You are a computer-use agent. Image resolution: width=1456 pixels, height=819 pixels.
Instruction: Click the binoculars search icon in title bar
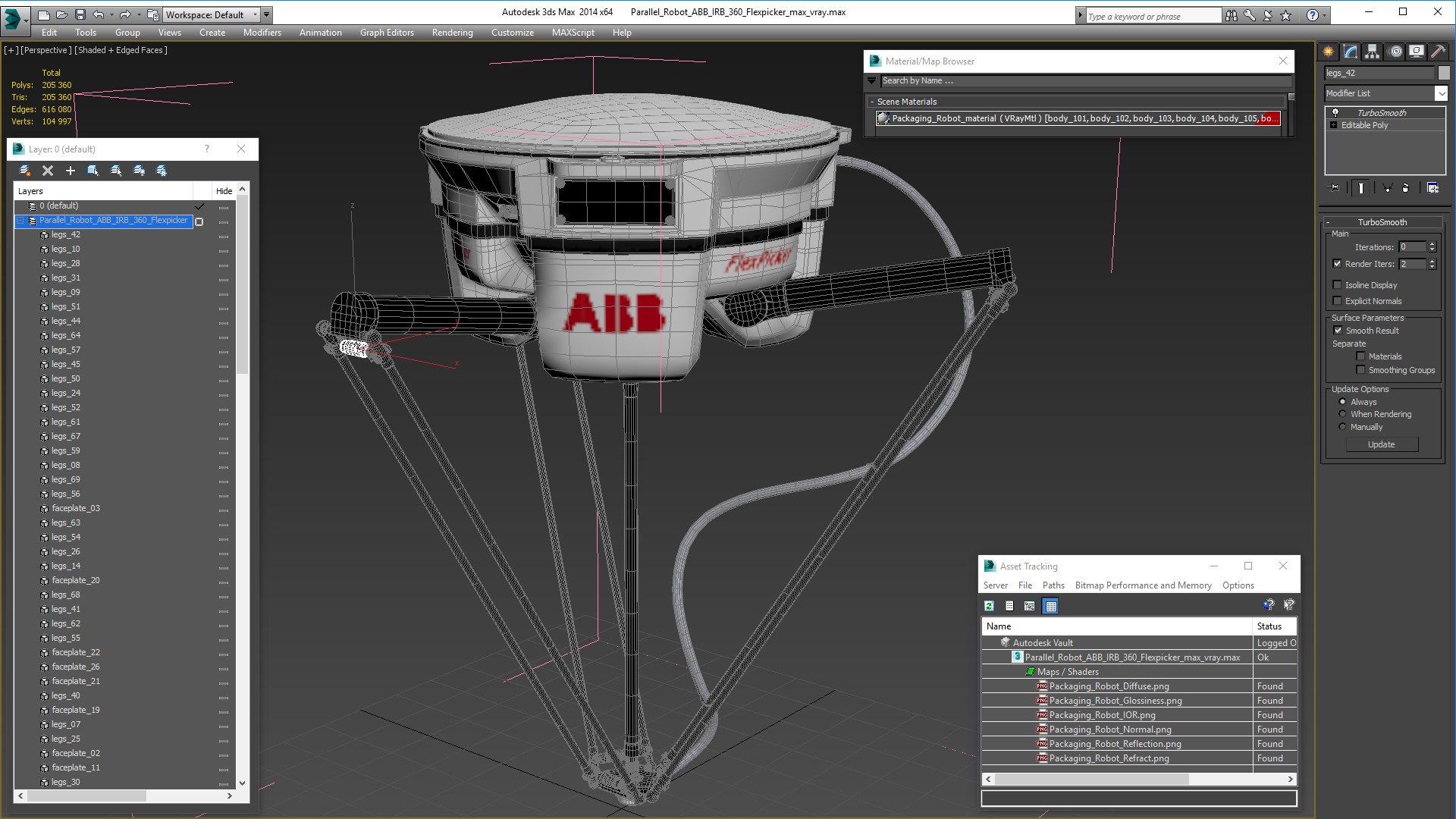pos(1232,15)
